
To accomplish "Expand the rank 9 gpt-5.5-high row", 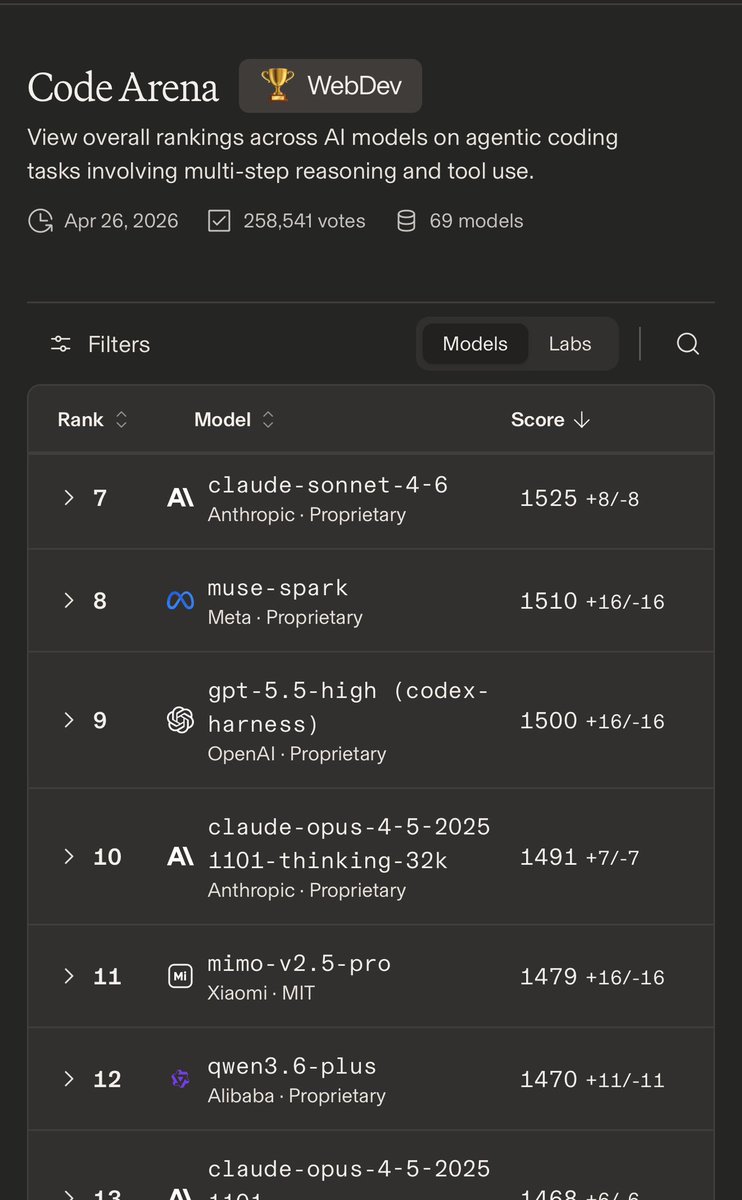I will [68, 720].
